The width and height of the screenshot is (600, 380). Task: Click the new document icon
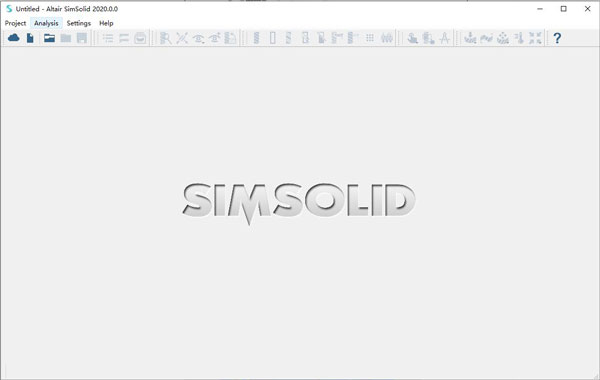click(30, 38)
